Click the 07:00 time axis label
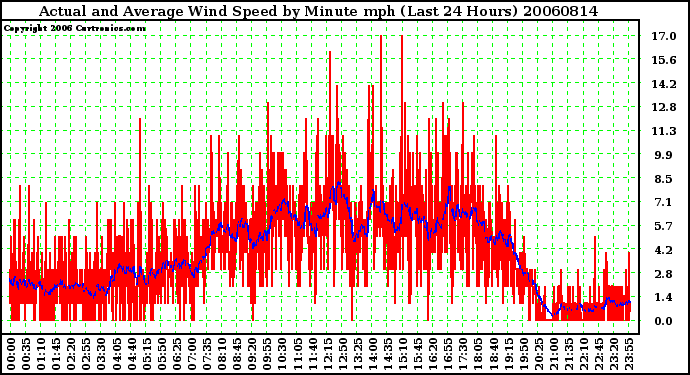690x375 pixels. point(191,354)
